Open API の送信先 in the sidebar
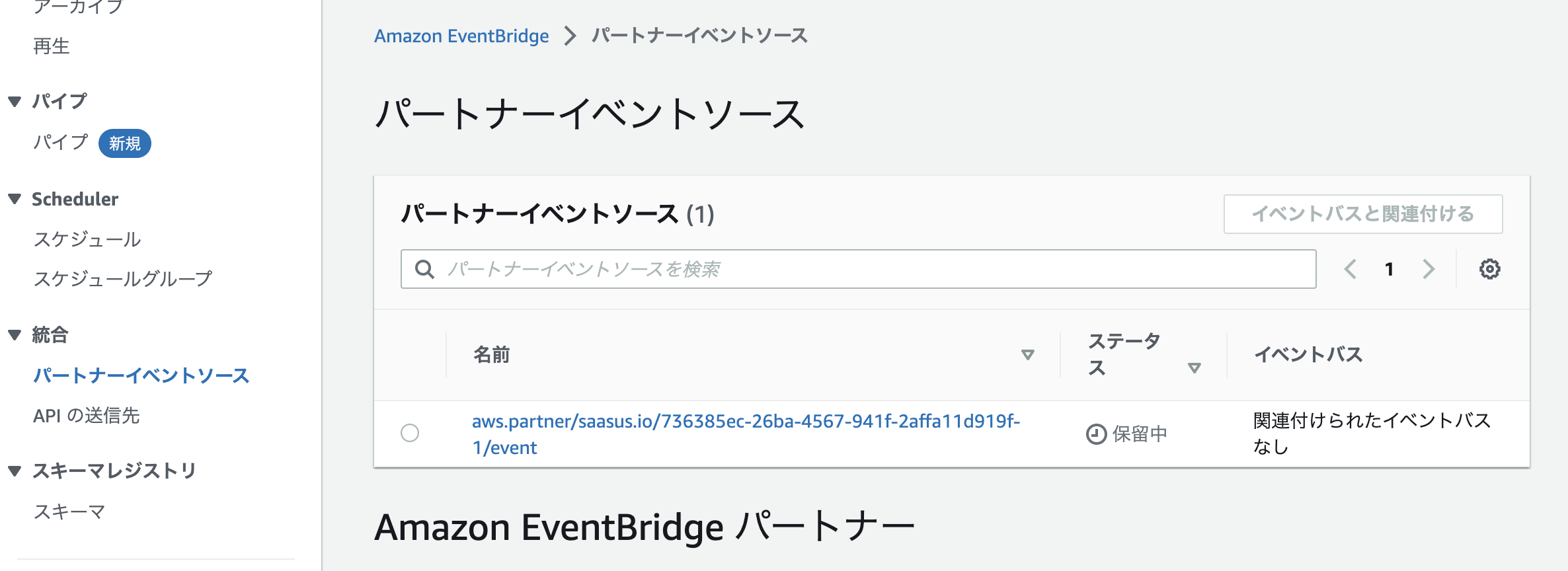The image size is (1568, 571). click(x=87, y=416)
